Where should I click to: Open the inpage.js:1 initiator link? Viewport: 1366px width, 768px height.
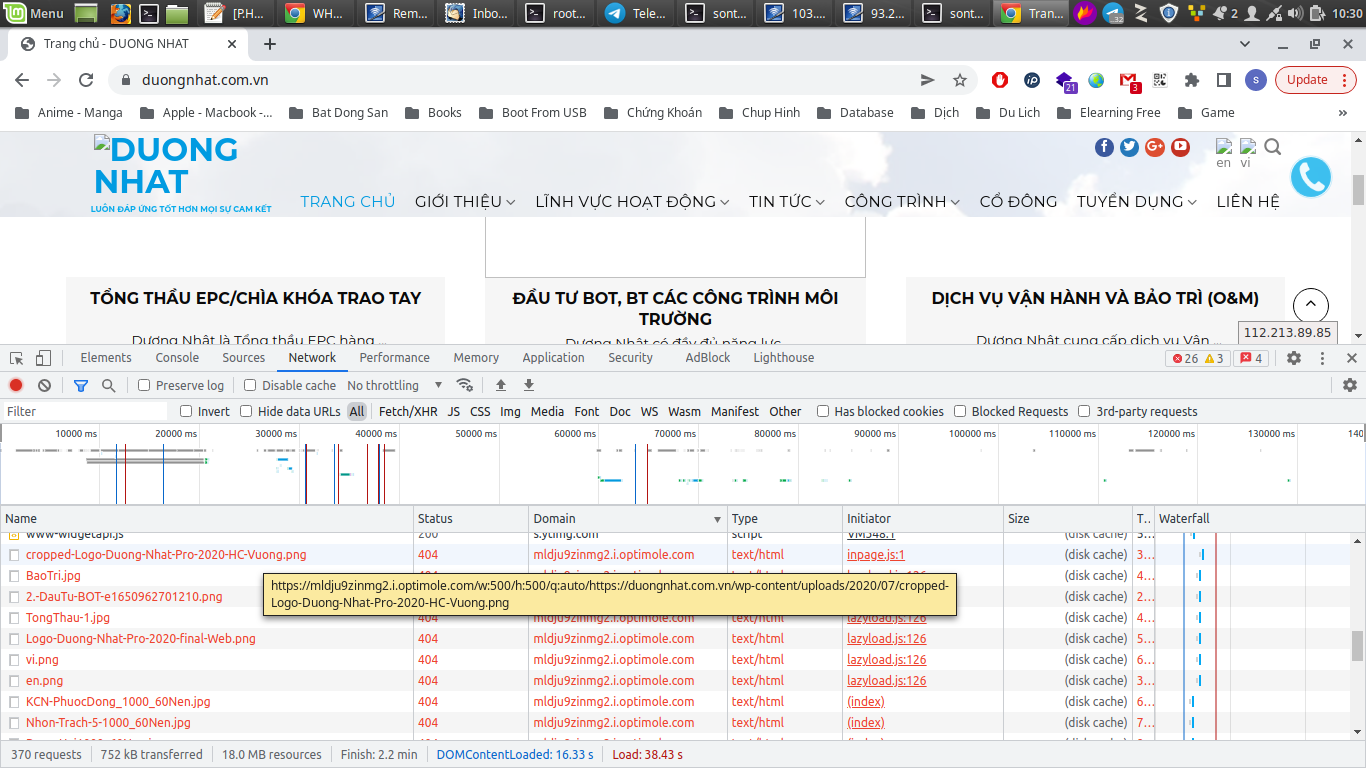pyautogui.click(x=876, y=555)
